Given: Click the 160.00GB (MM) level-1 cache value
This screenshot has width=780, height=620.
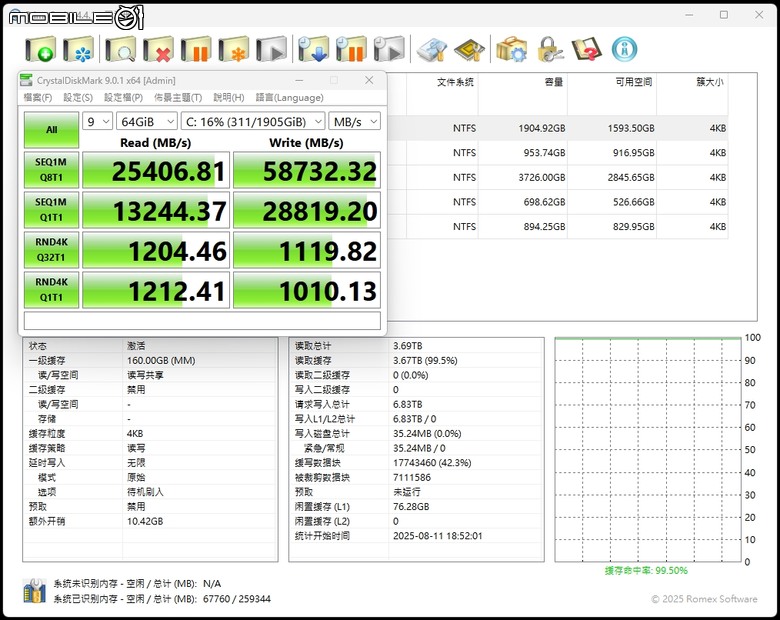Looking at the screenshot, I should 161,360.
